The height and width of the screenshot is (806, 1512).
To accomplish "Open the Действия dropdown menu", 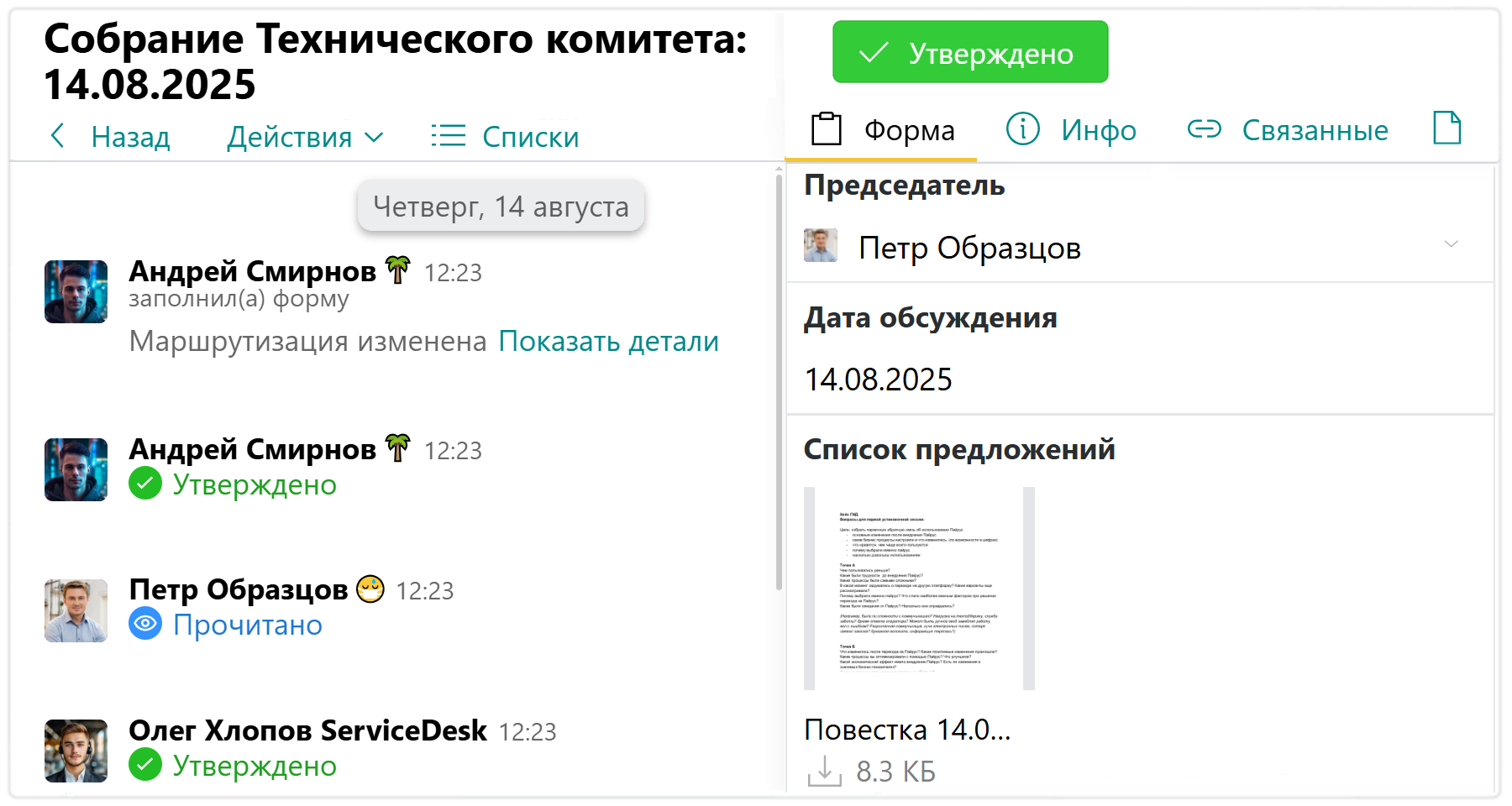I will [x=305, y=137].
